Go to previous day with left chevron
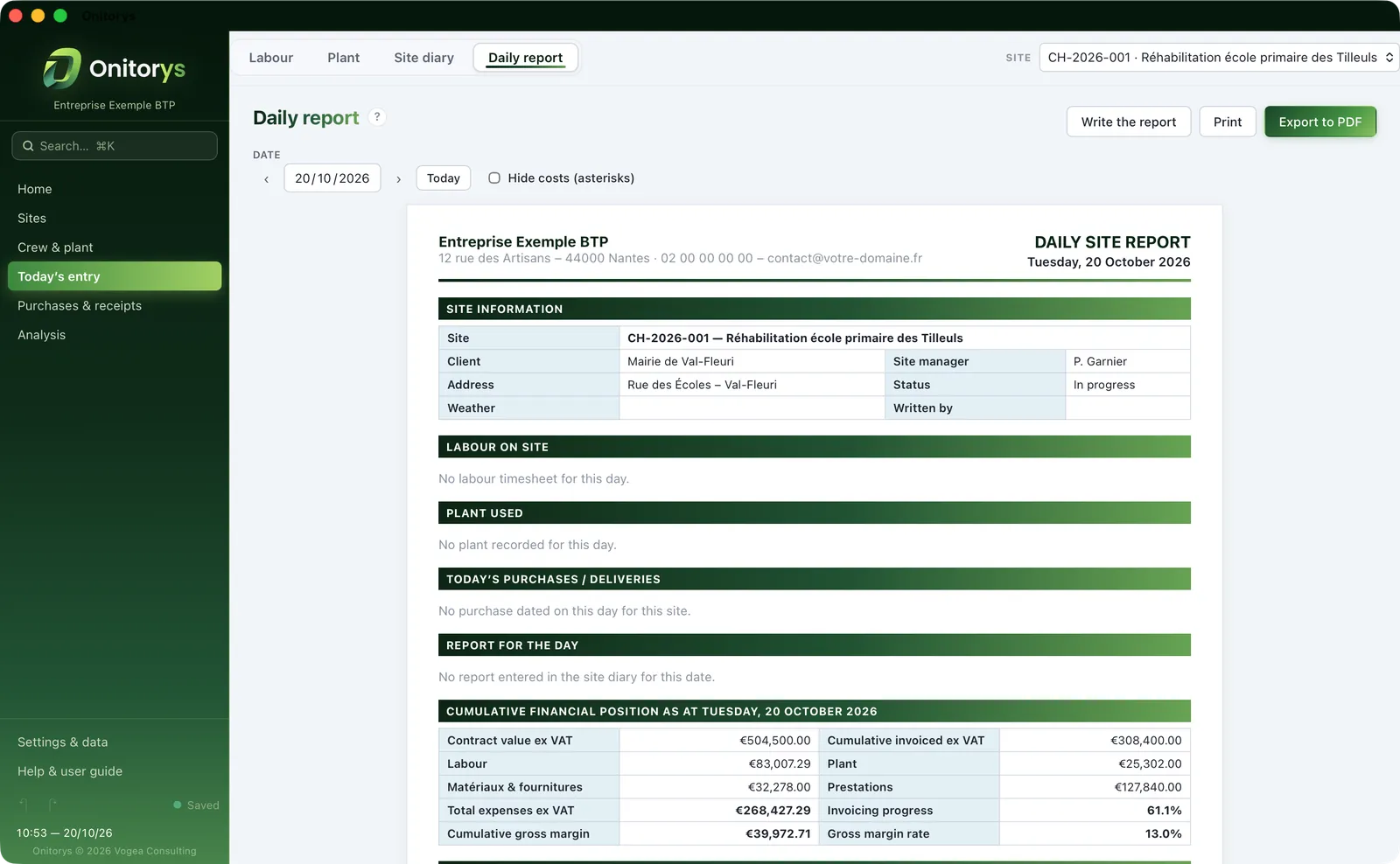This screenshot has width=1400, height=864. [x=267, y=178]
